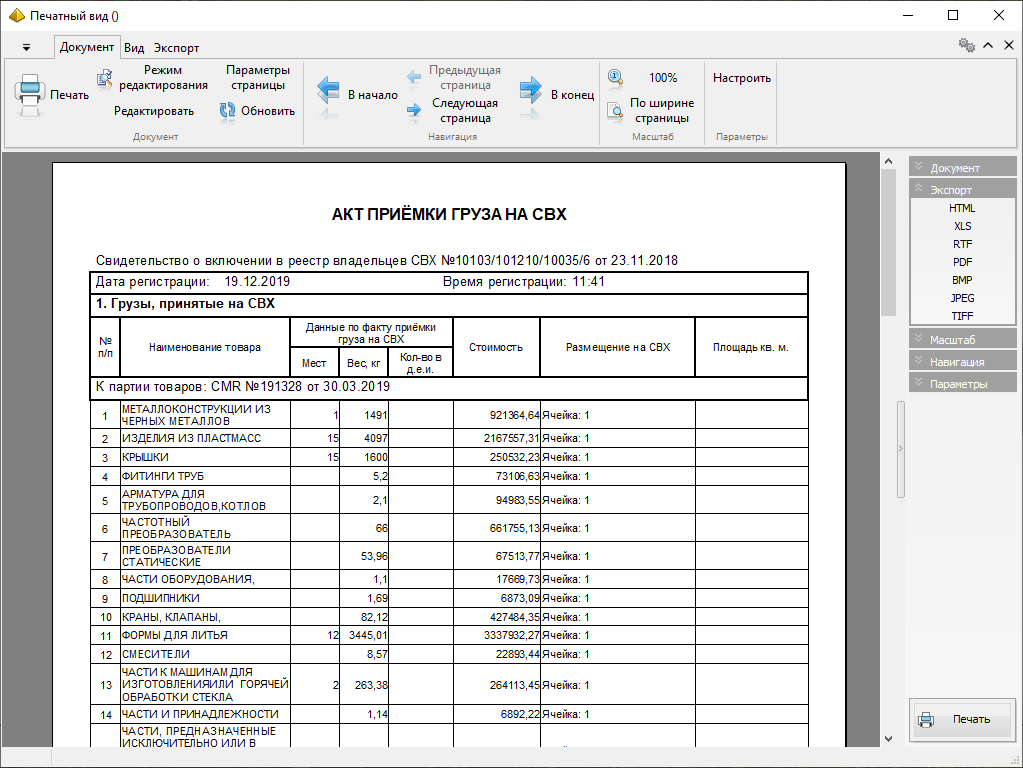Go to start with В начало
Viewport: 1023px width, 768px height.
click(x=373, y=95)
